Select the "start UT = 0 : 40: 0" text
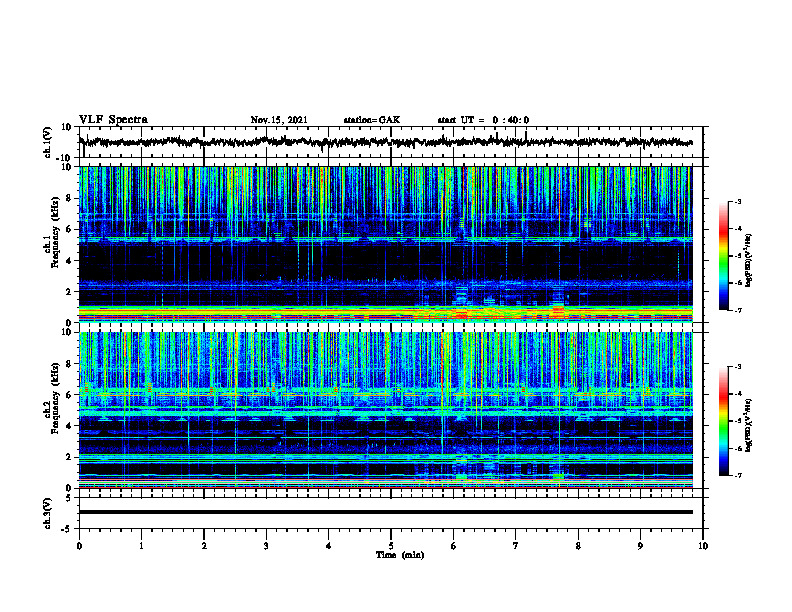 [483, 120]
